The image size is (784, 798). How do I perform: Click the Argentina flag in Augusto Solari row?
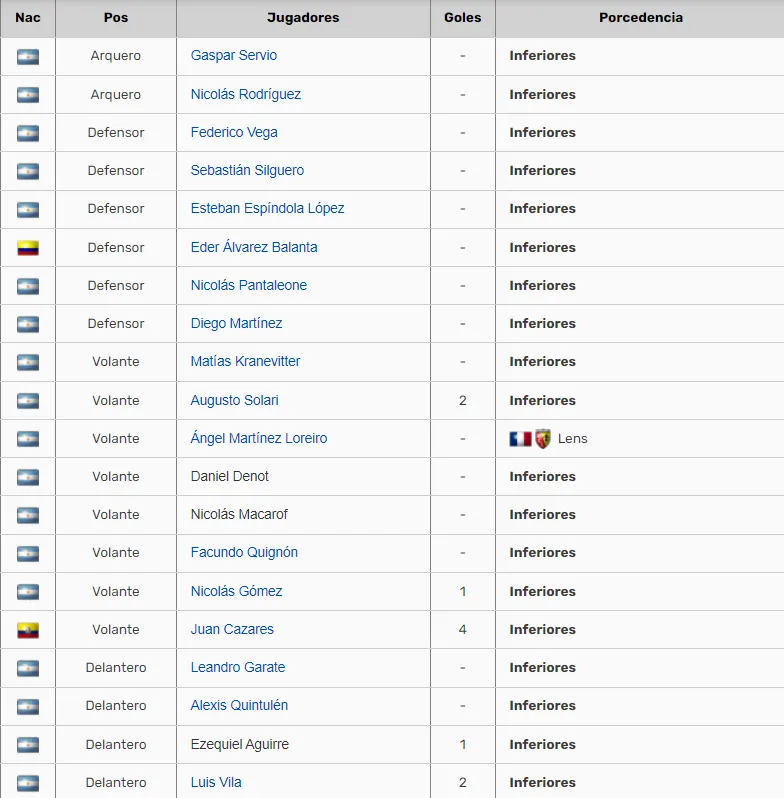pos(28,400)
